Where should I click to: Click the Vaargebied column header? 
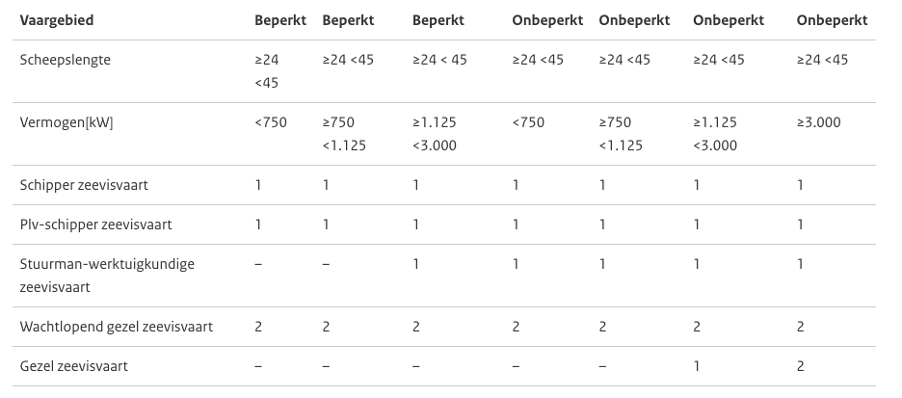(x=56, y=21)
